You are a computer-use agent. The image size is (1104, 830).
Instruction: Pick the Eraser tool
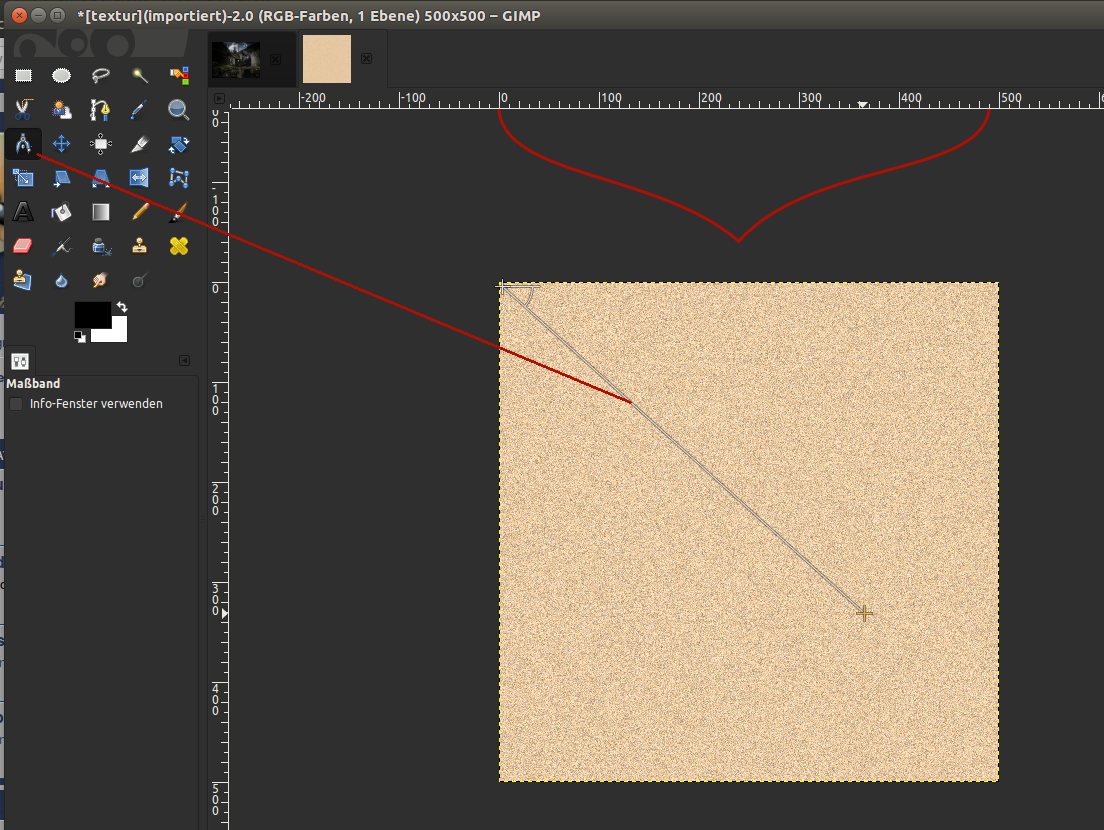coord(23,246)
